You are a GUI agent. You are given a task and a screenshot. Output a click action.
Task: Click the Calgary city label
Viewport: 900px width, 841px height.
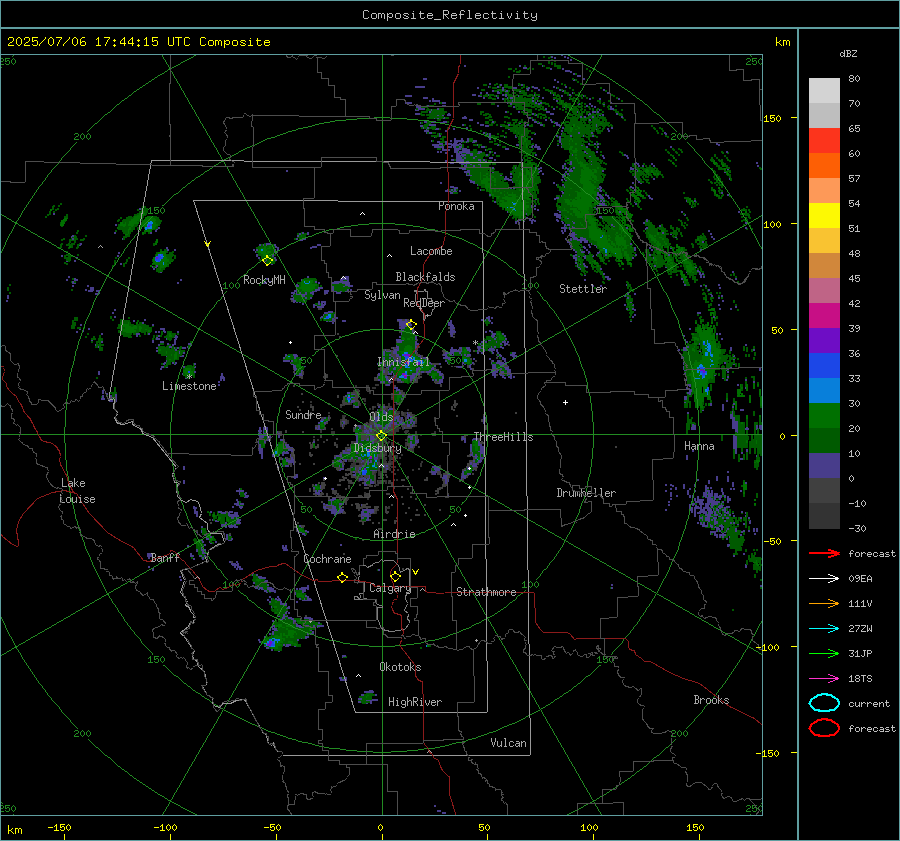pyautogui.click(x=390, y=588)
